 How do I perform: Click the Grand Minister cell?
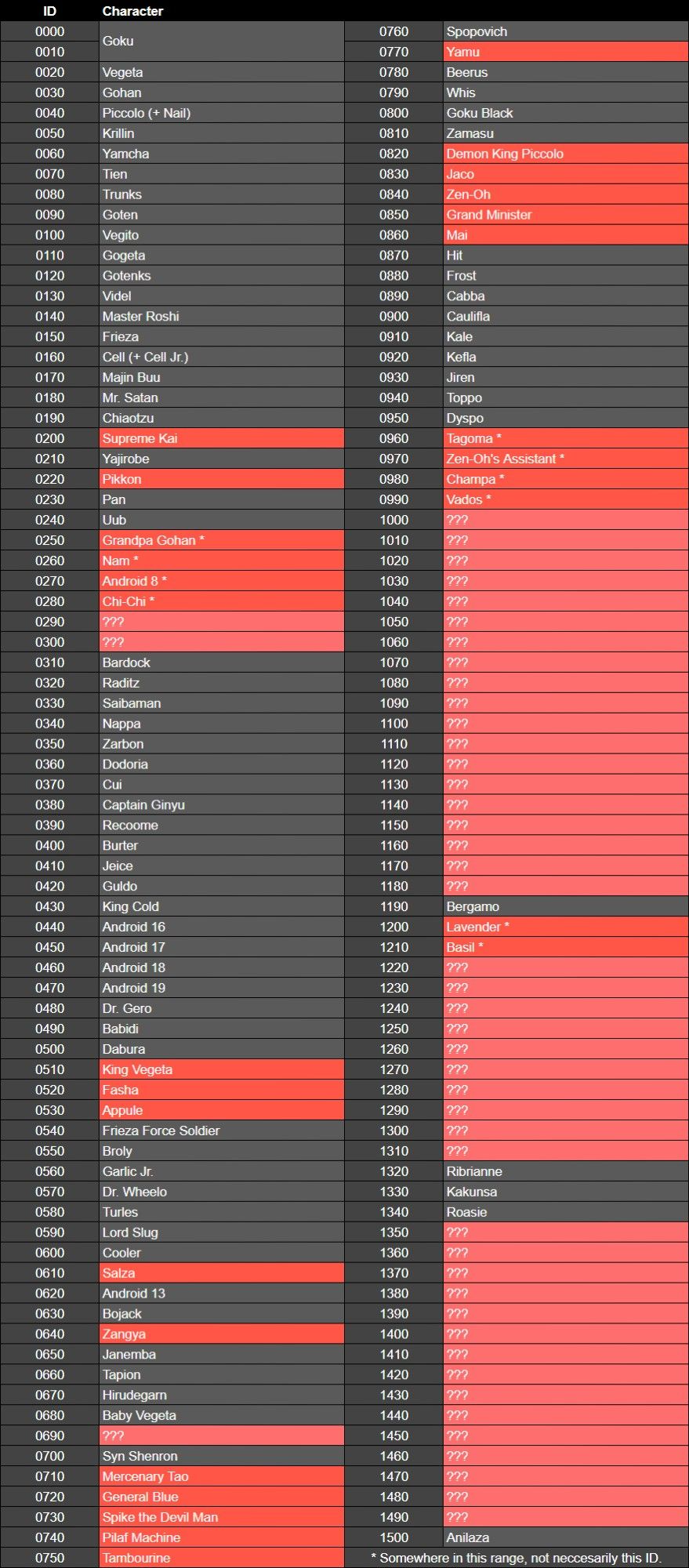pyautogui.click(x=564, y=215)
